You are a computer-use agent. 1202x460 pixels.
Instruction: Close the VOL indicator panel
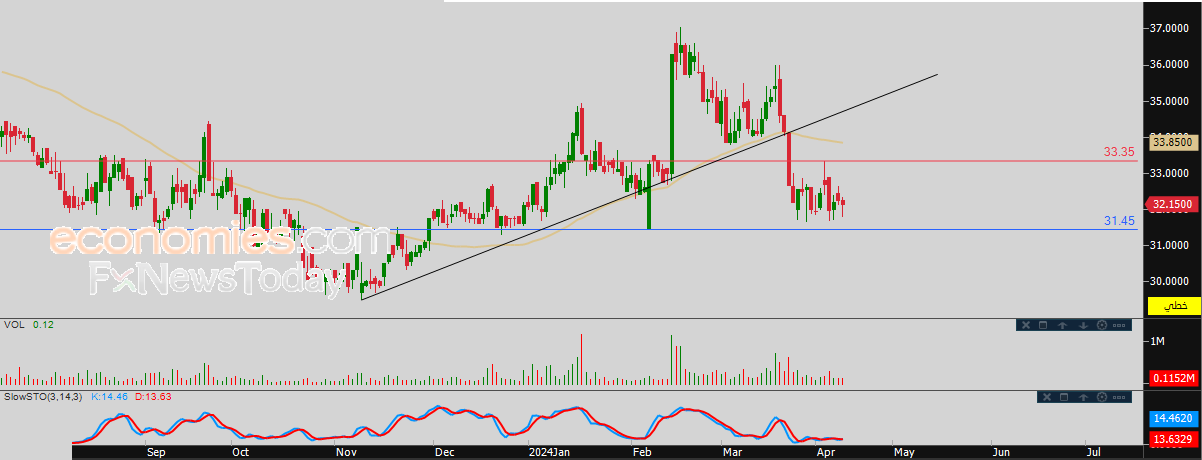pos(1026,325)
